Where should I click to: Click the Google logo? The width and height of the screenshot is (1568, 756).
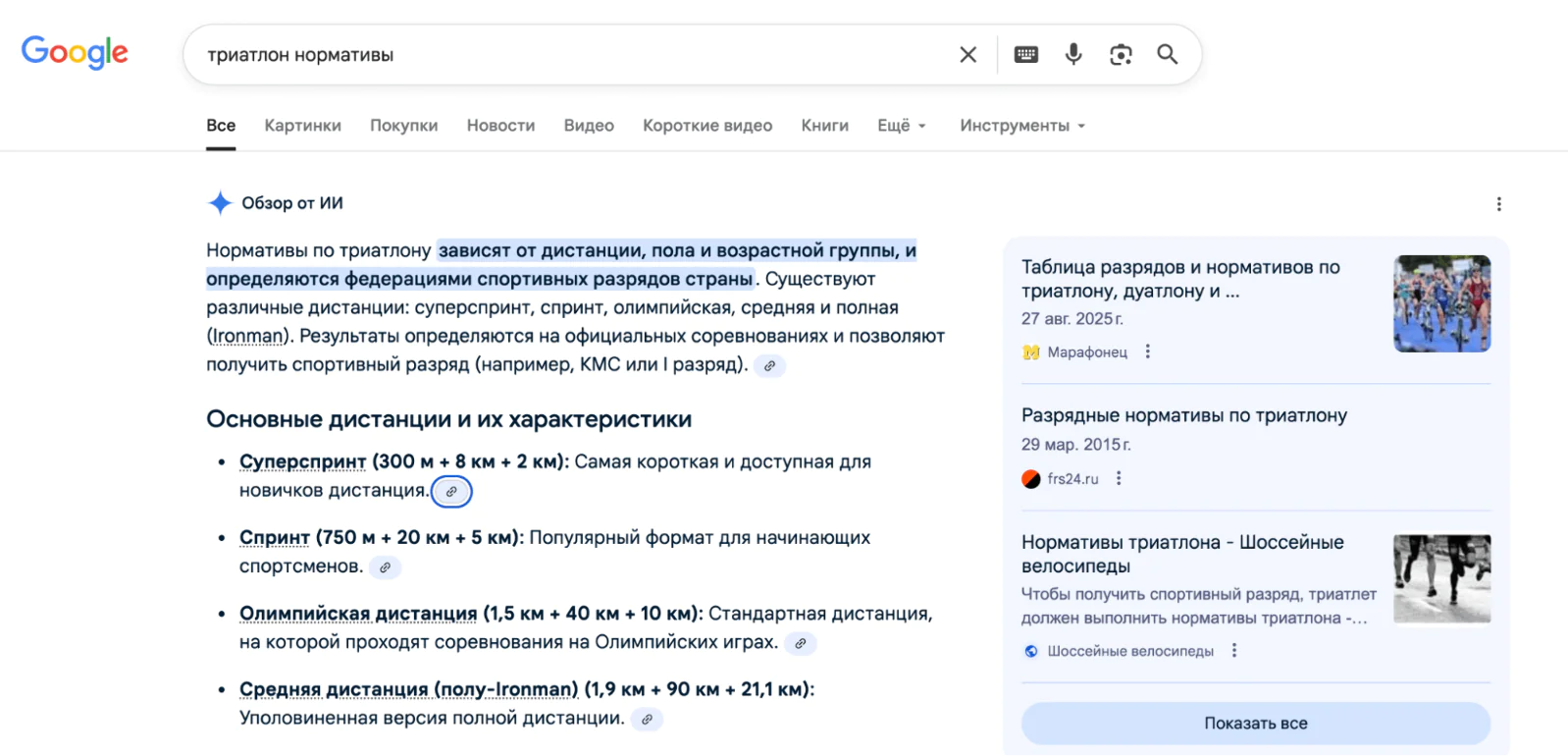click(x=75, y=52)
